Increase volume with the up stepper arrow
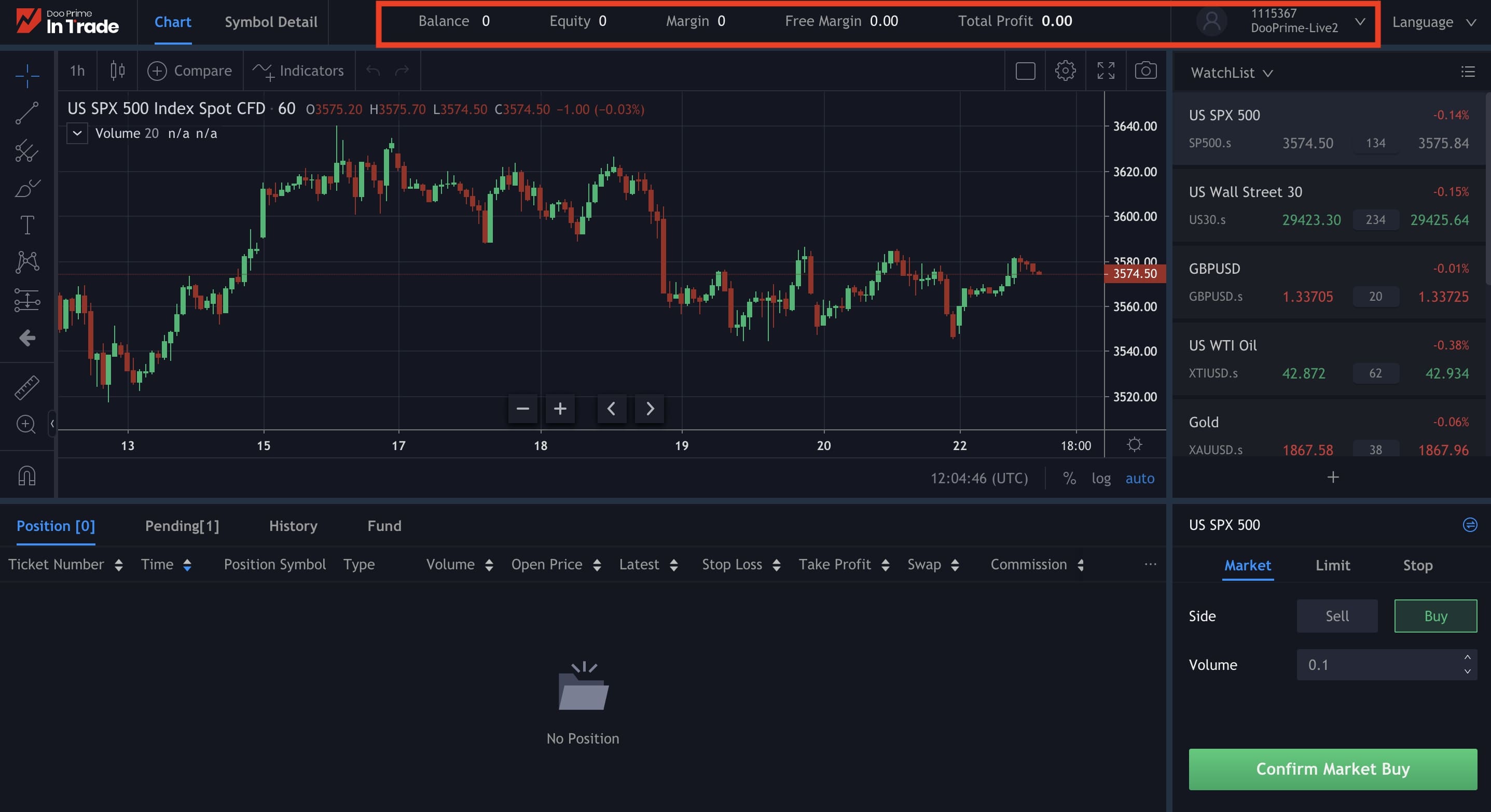This screenshot has width=1491, height=812. point(1467,657)
